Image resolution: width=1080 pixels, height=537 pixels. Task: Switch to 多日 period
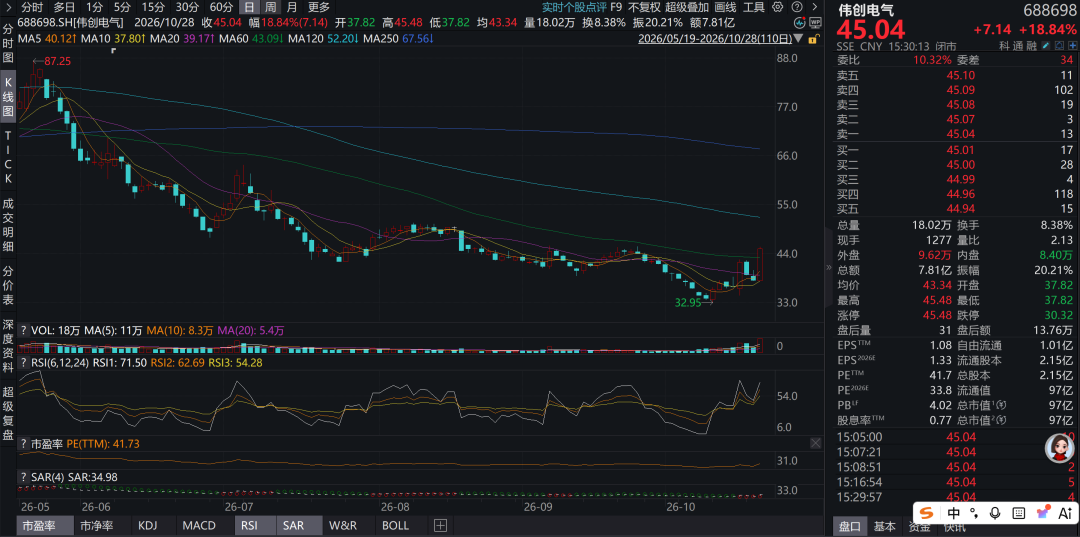[x=64, y=7]
